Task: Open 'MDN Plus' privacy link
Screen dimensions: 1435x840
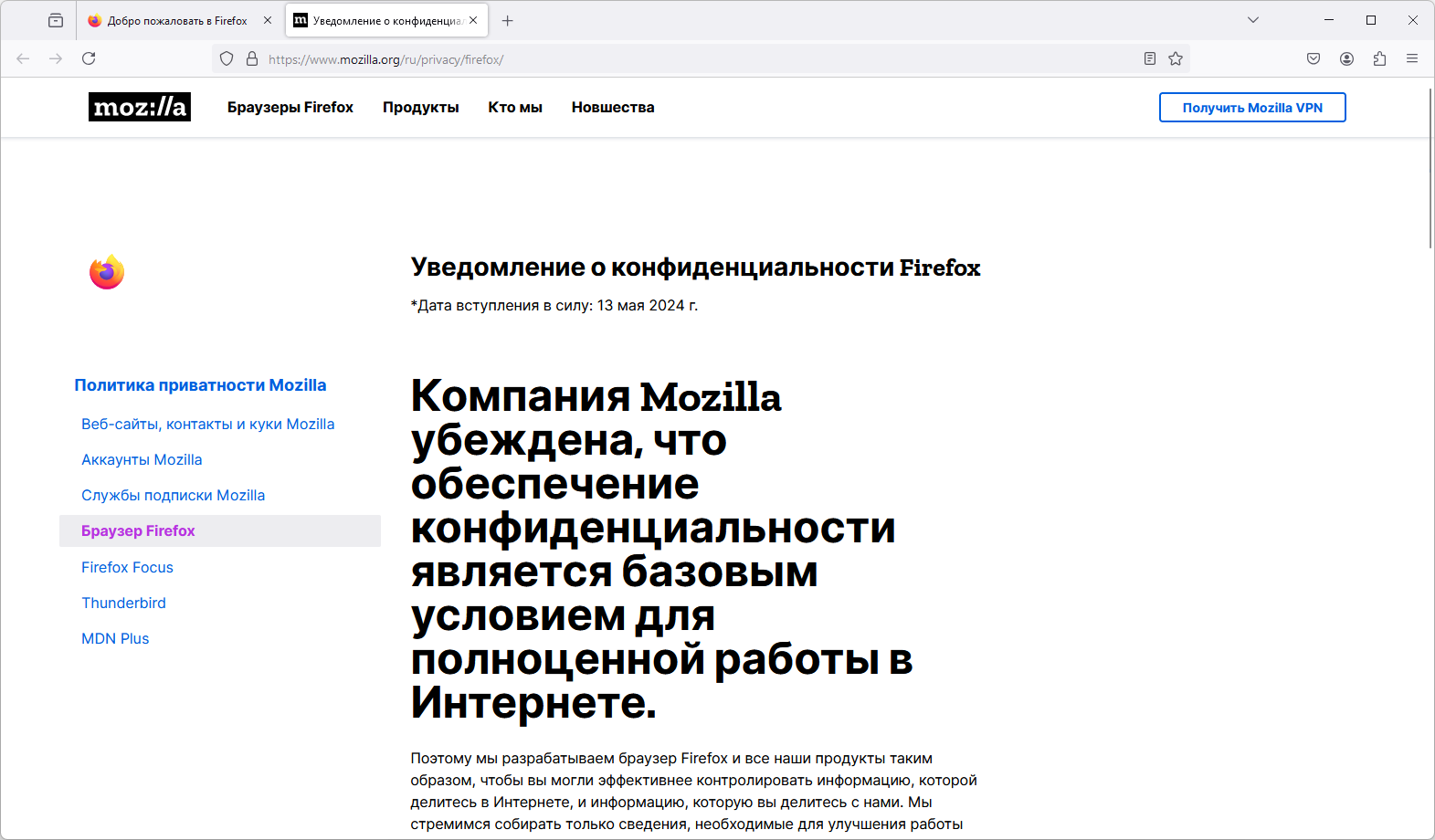Action: tap(115, 638)
